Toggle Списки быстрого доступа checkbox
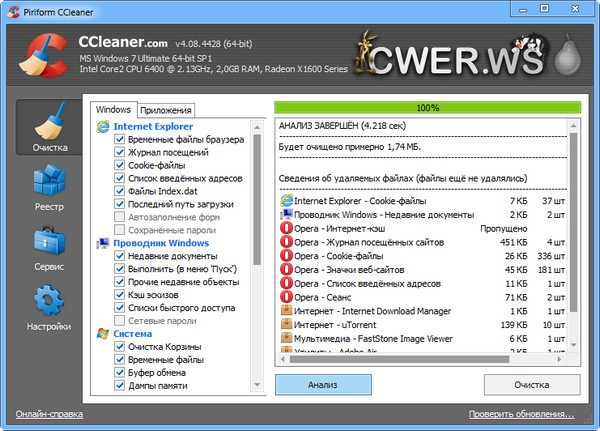The height and width of the screenshot is (431, 600). pos(119,307)
